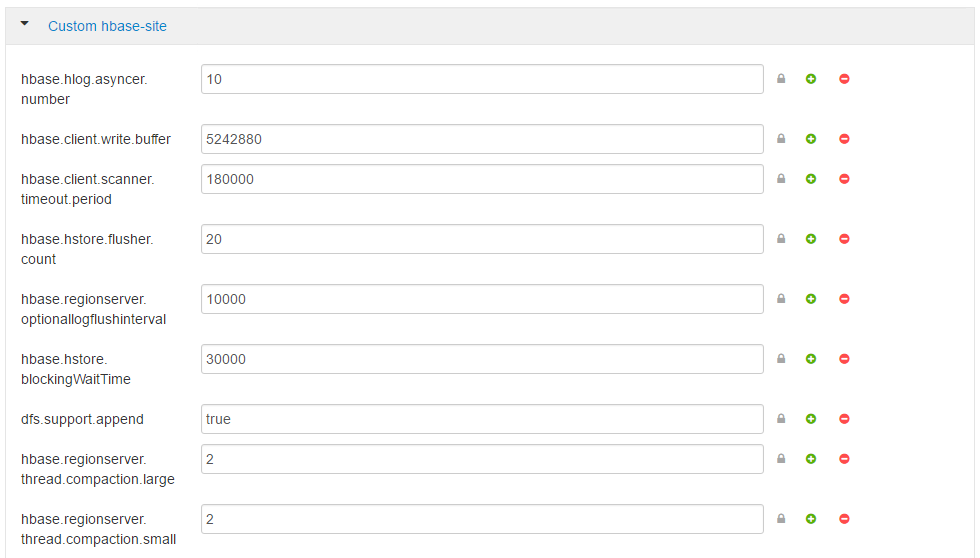Collapse the Custom hbase-site section arrow
The height and width of the screenshot is (558, 980).
25,24
